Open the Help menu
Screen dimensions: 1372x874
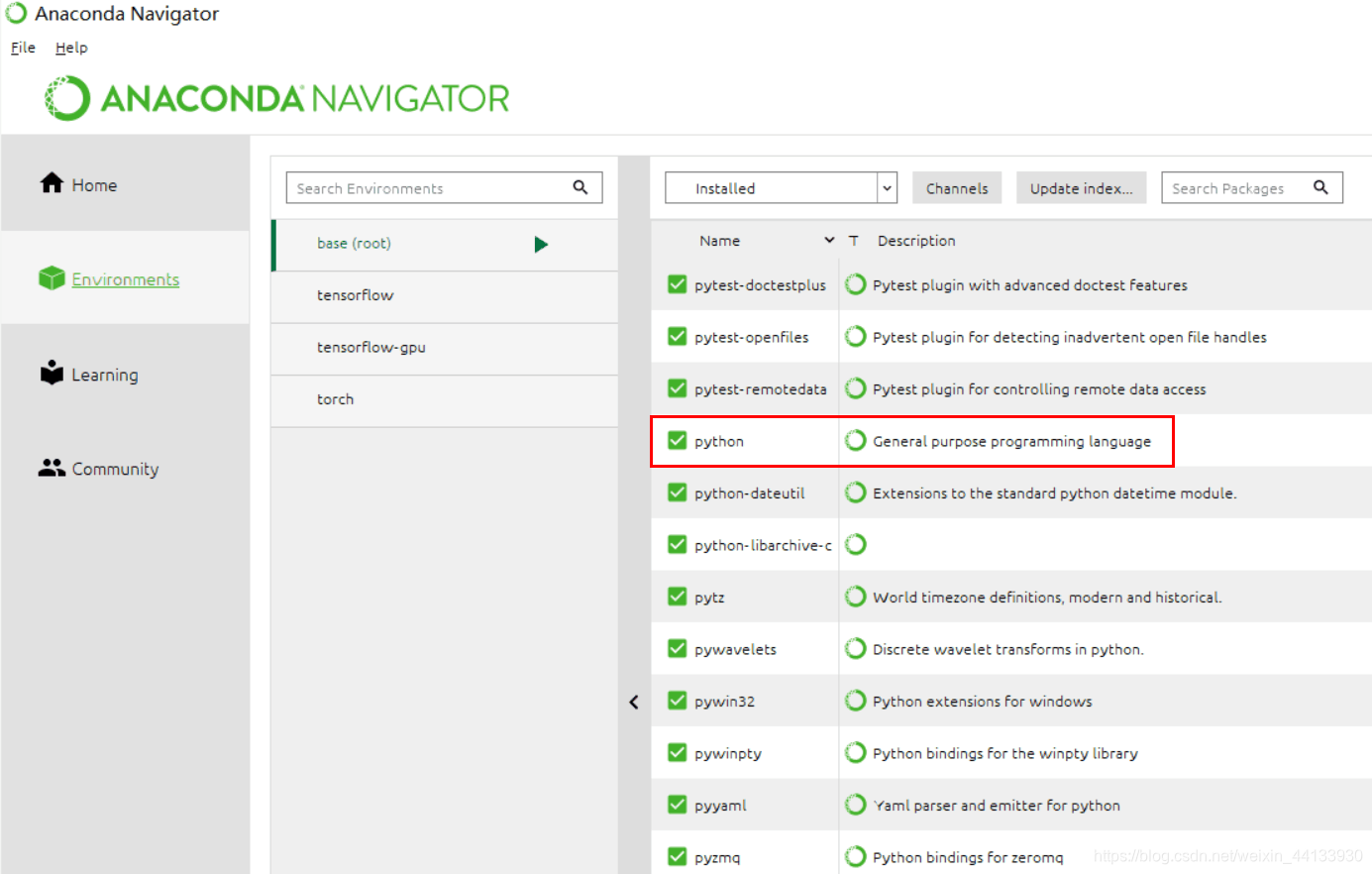pyautogui.click(x=71, y=48)
